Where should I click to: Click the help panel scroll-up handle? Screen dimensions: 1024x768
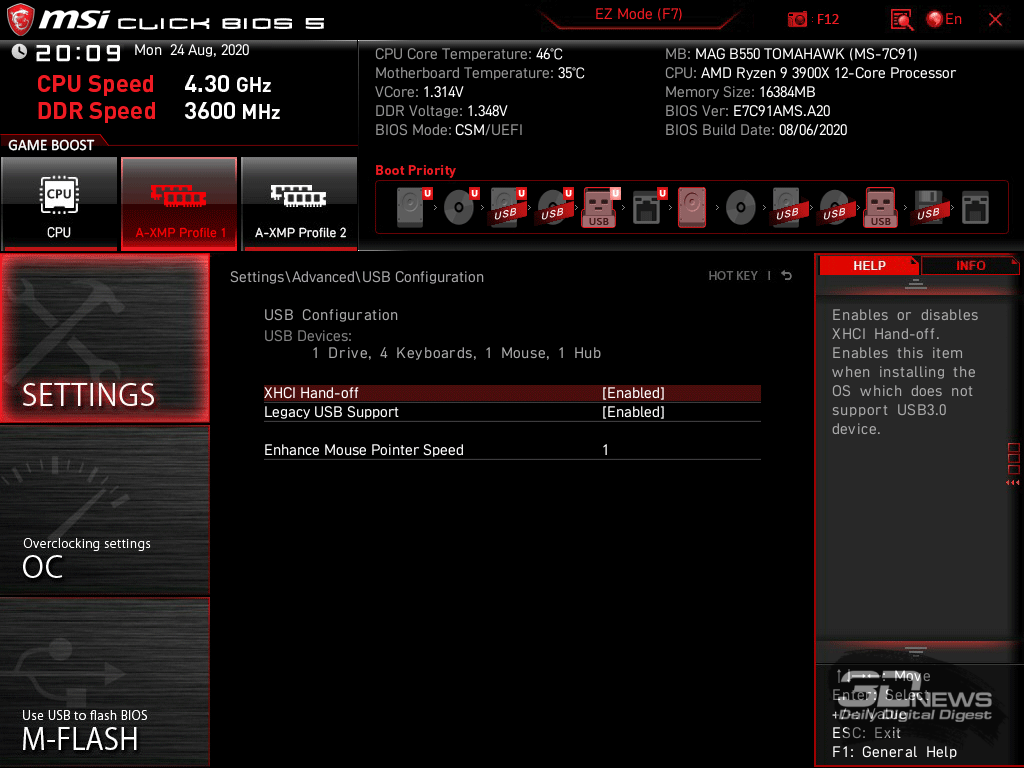(916, 284)
